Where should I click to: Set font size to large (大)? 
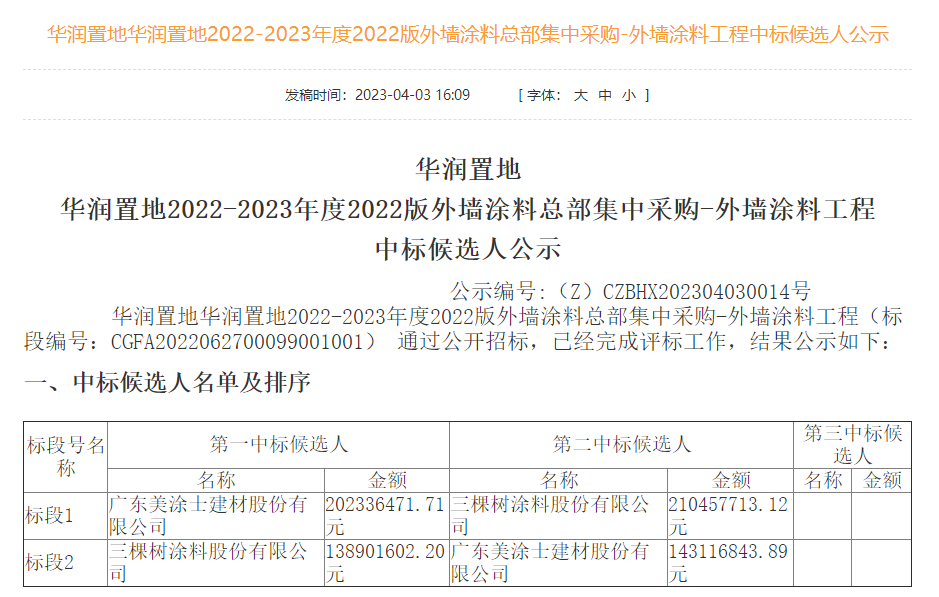[x=580, y=95]
